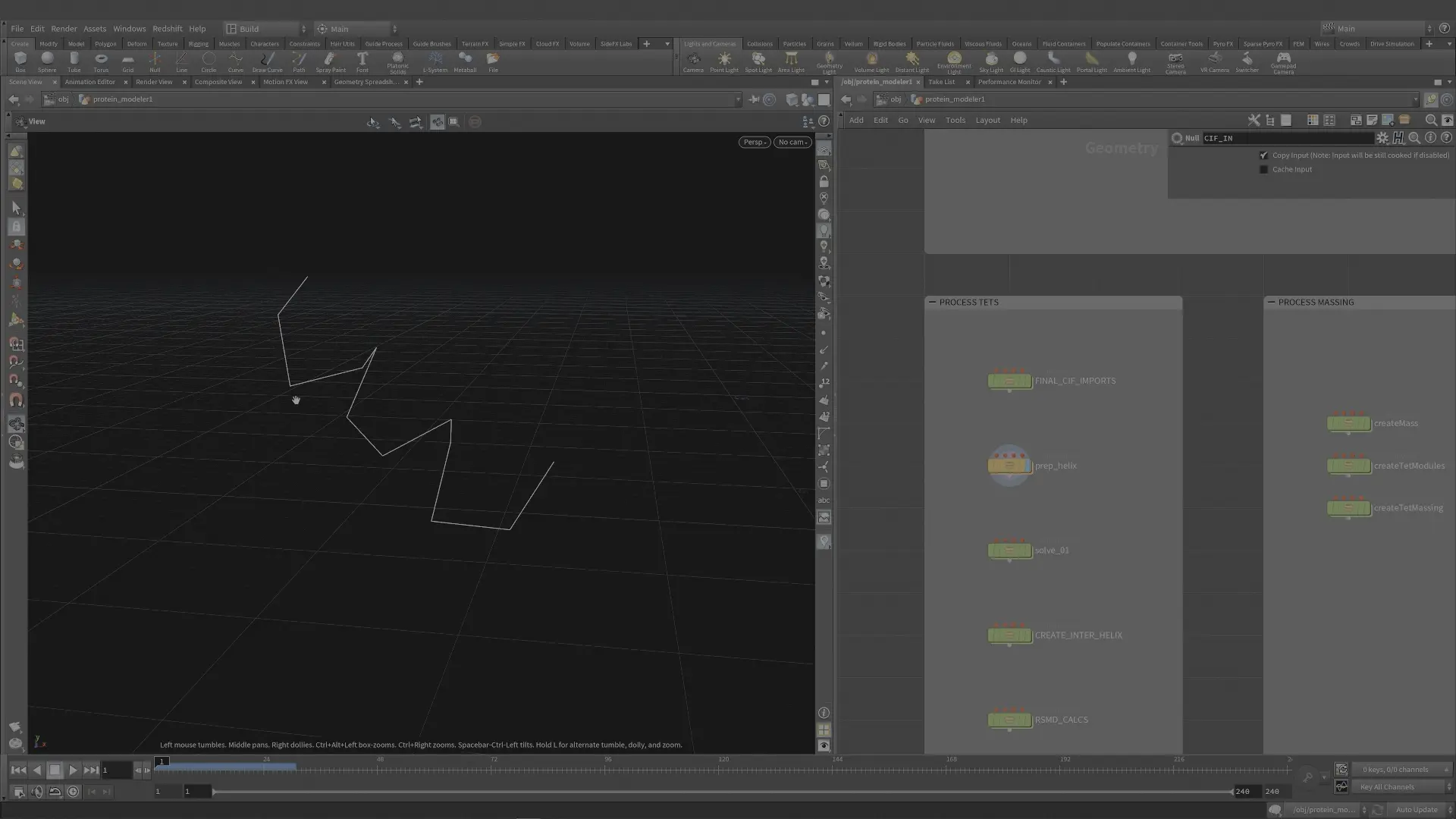Open the No cam camera dropdown
Image resolution: width=1456 pixels, height=819 pixels.
(x=792, y=142)
